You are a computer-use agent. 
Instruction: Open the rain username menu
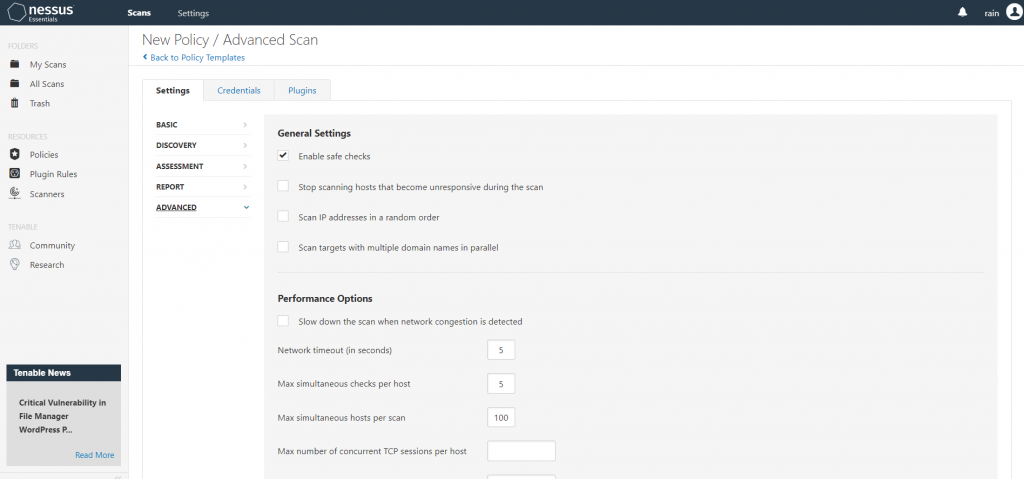tap(991, 13)
